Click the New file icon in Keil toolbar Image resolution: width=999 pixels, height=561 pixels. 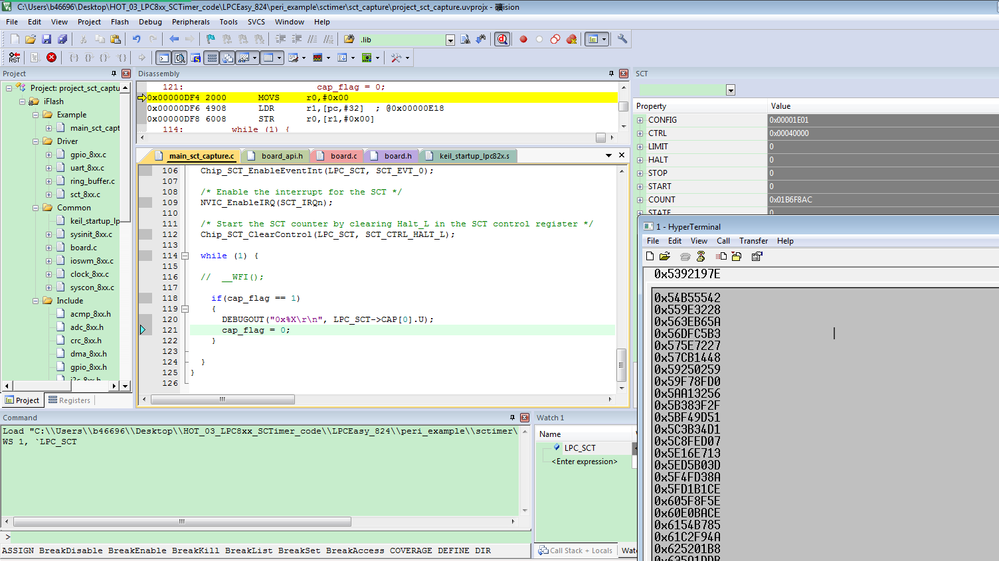click(15, 39)
